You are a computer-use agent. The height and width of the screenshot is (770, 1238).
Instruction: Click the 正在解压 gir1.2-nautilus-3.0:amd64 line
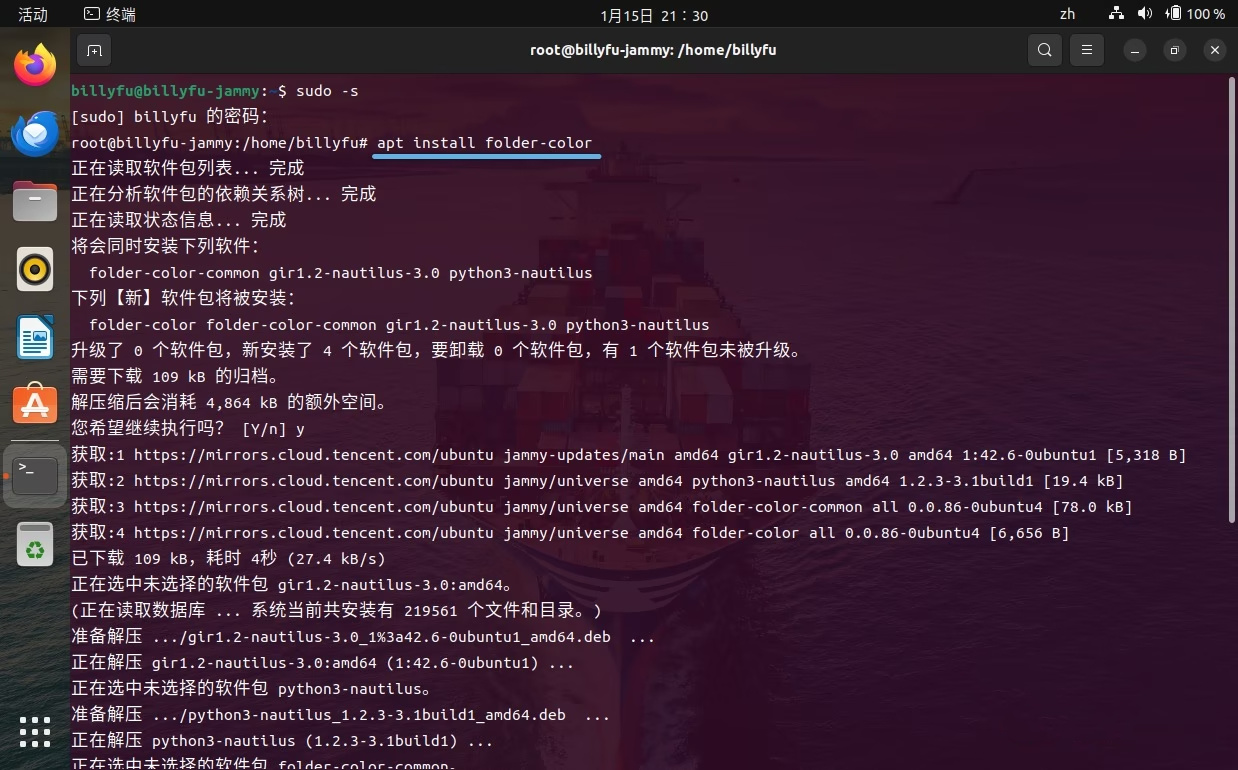323,663
